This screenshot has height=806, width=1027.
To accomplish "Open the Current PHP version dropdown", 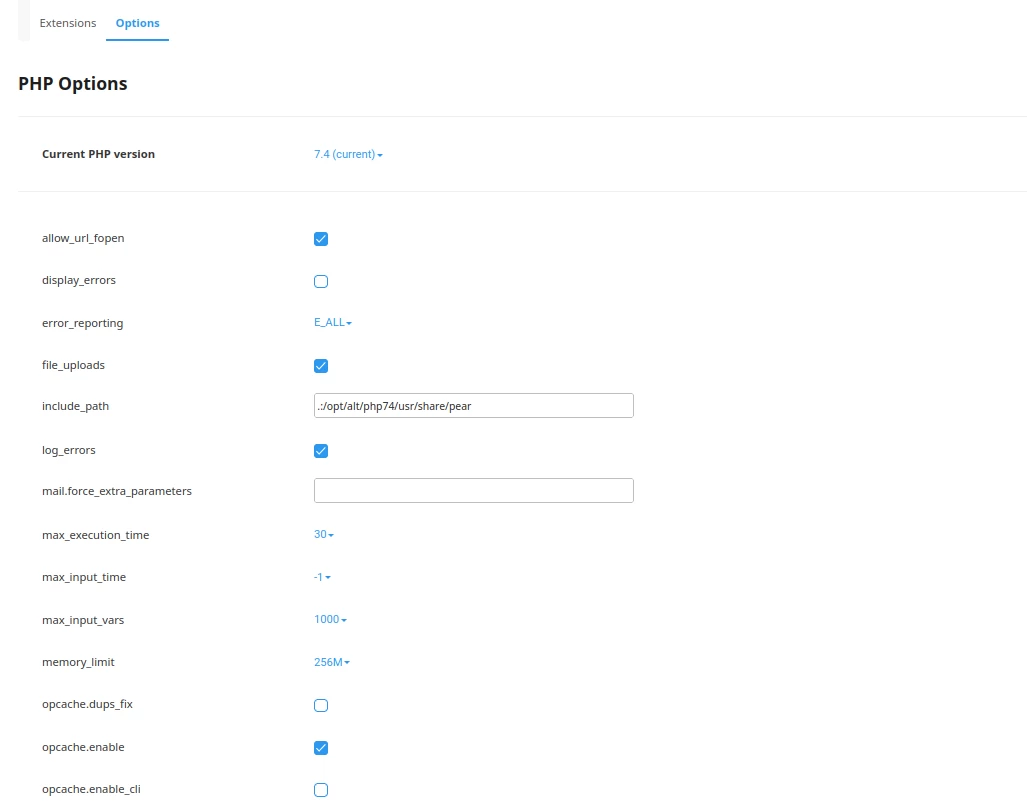I will coord(348,154).
